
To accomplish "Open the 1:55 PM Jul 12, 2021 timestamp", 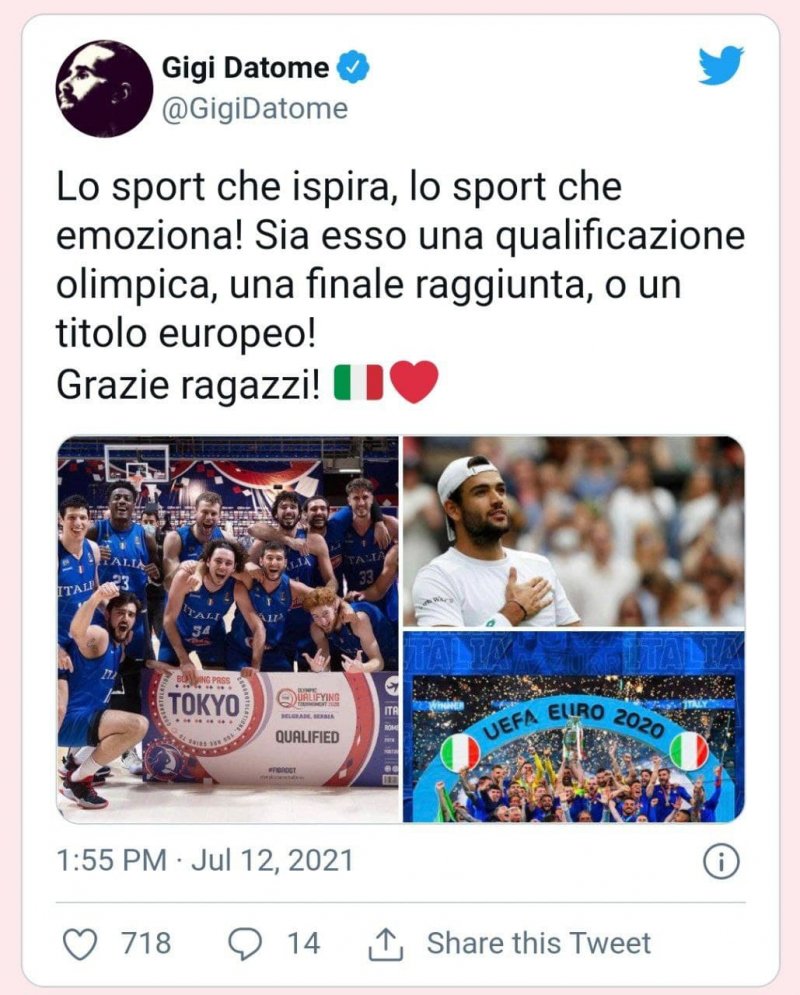I will pyautogui.click(x=204, y=861).
